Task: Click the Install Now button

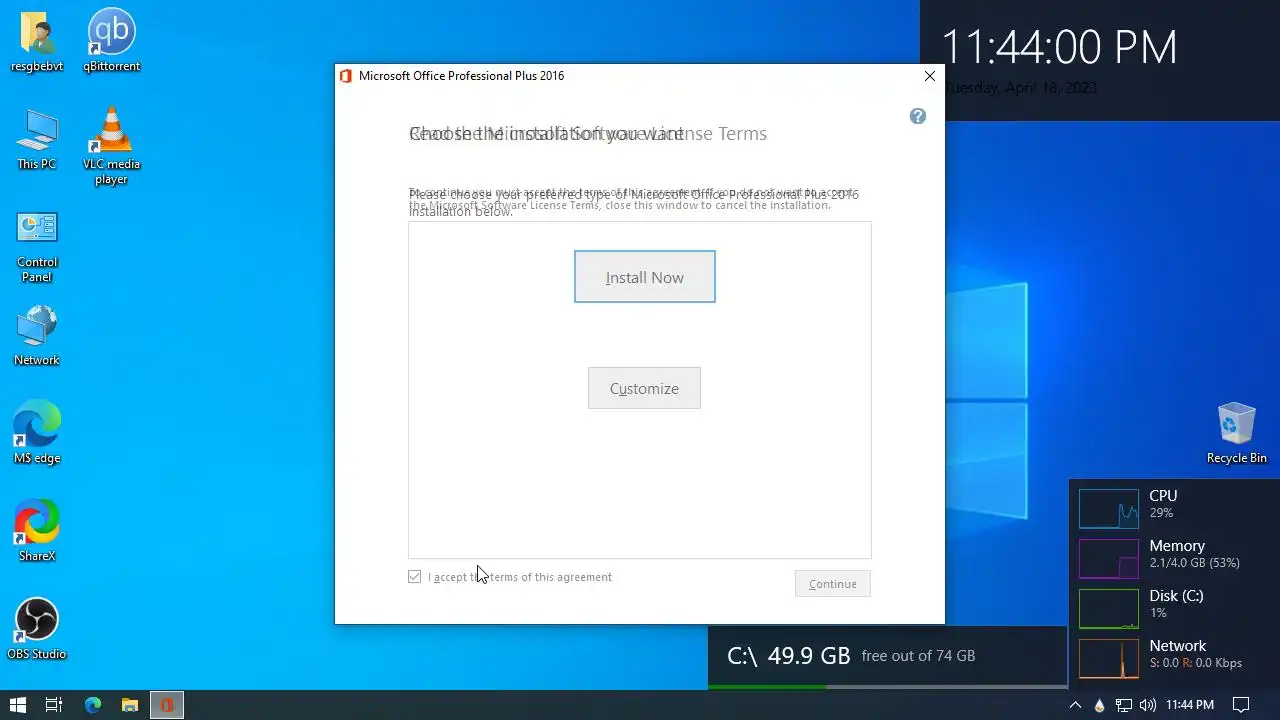Action: pyautogui.click(x=644, y=277)
